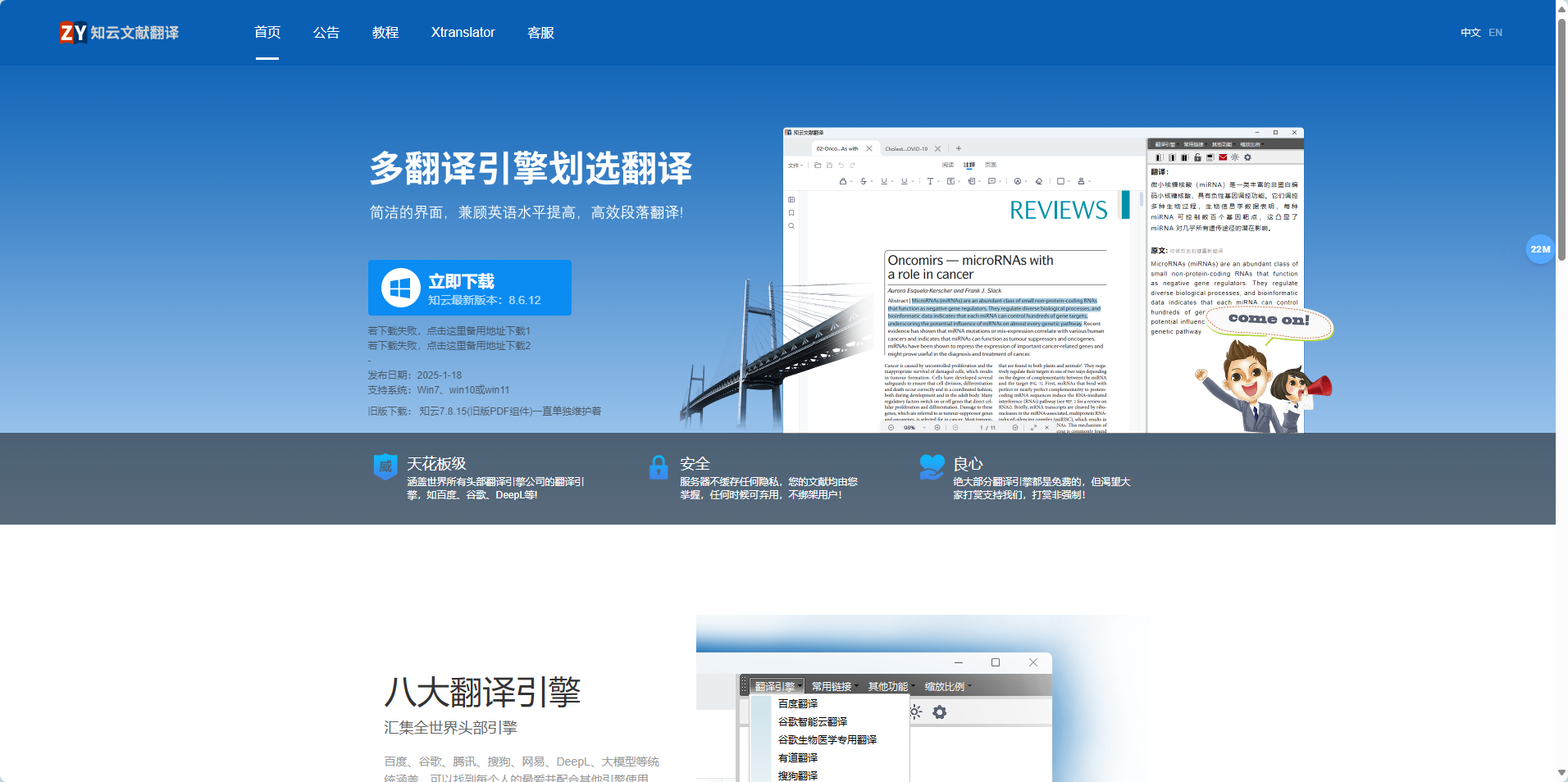Click the 汇集全世界头部引擎 subtitle
Image resolution: width=1568 pixels, height=782 pixels.
click(x=450, y=728)
